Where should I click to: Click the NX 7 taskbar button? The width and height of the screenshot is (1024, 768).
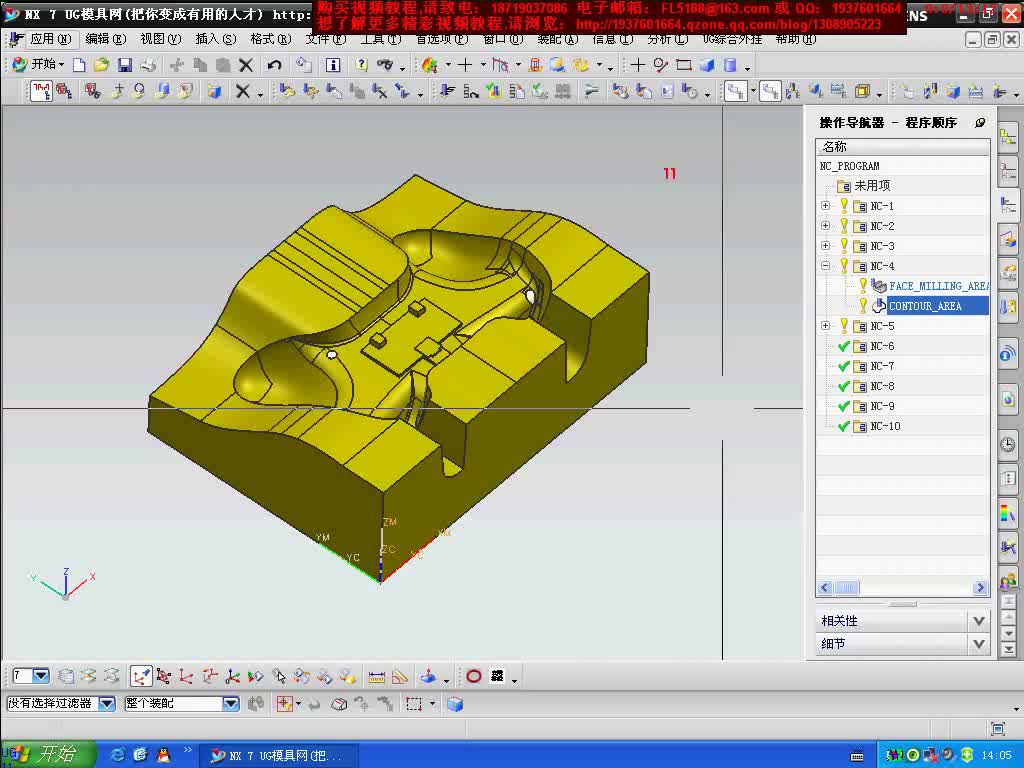click(x=279, y=756)
